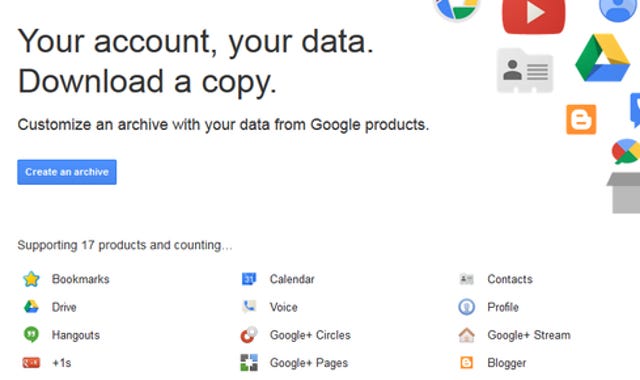Select the orange Blogger icon in list

click(x=467, y=362)
